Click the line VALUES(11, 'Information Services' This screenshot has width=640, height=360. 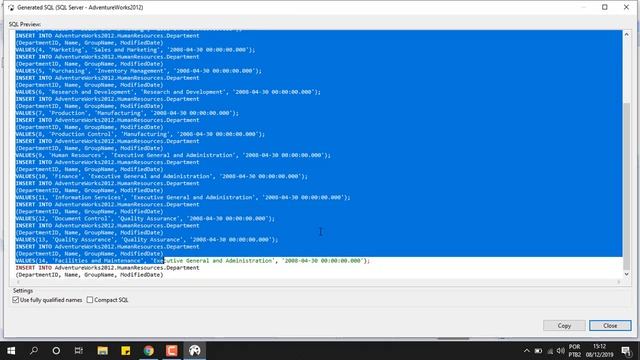click(x=183, y=198)
